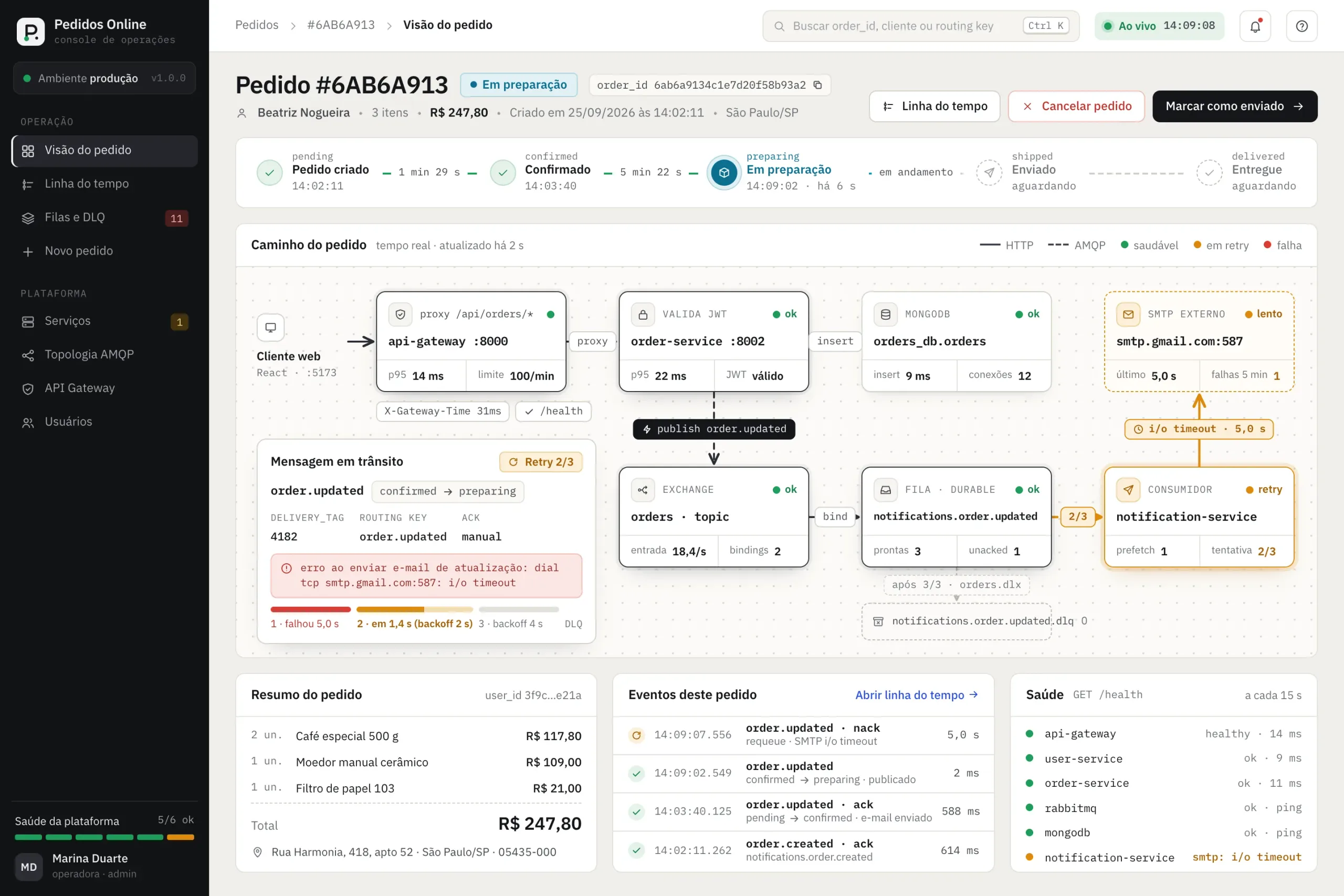Click the i/o timeout 5,0 s chip
Viewport: 1344px width, 896px height.
point(1199,429)
